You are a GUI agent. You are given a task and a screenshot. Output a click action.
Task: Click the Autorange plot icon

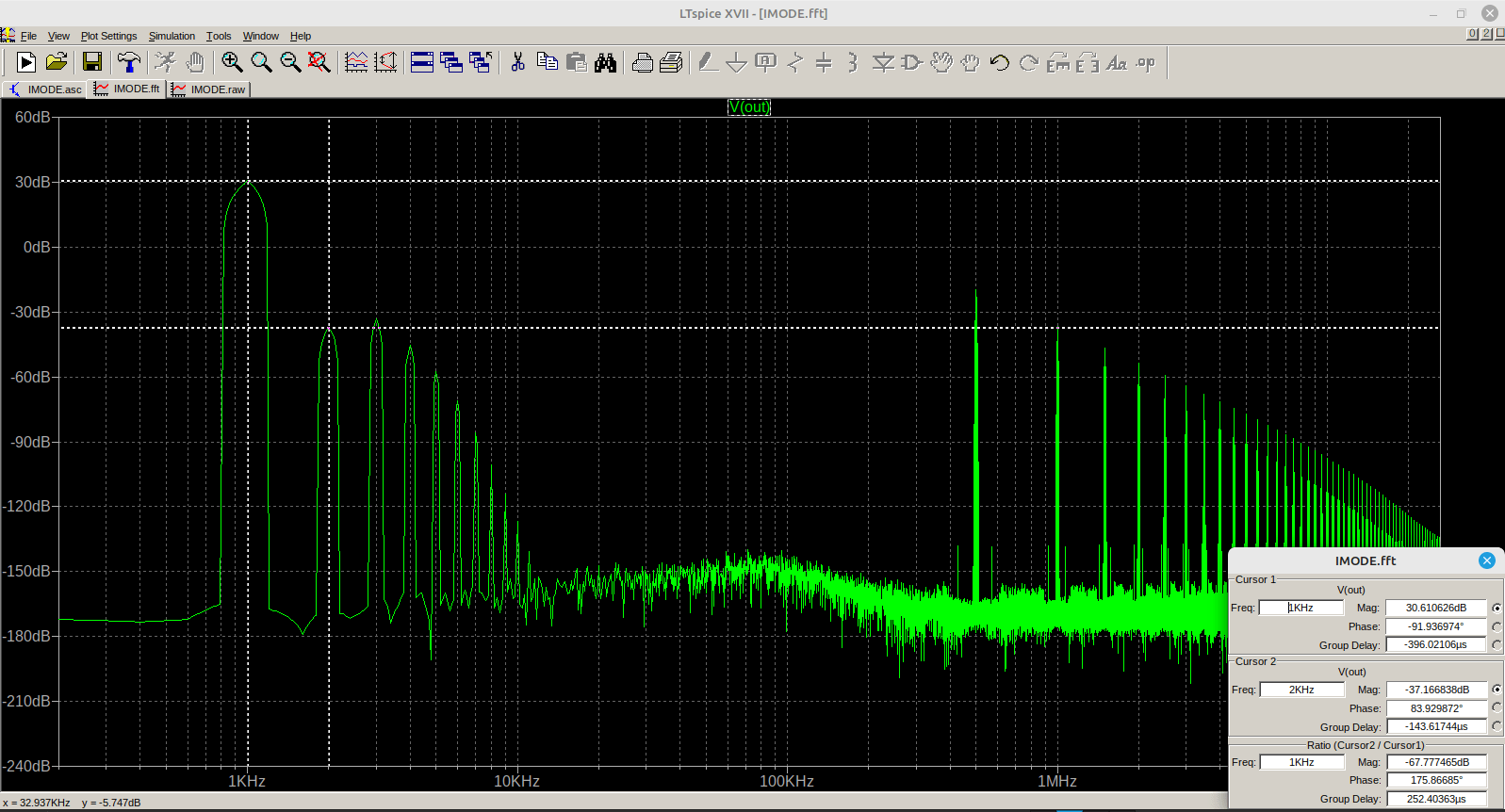[x=356, y=62]
